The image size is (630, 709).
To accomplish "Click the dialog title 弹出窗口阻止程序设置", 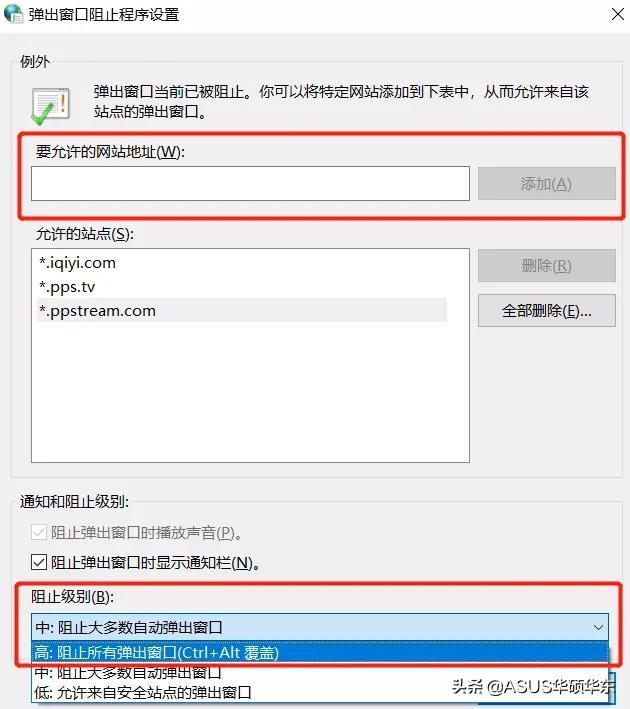I will pyautogui.click(x=104, y=14).
